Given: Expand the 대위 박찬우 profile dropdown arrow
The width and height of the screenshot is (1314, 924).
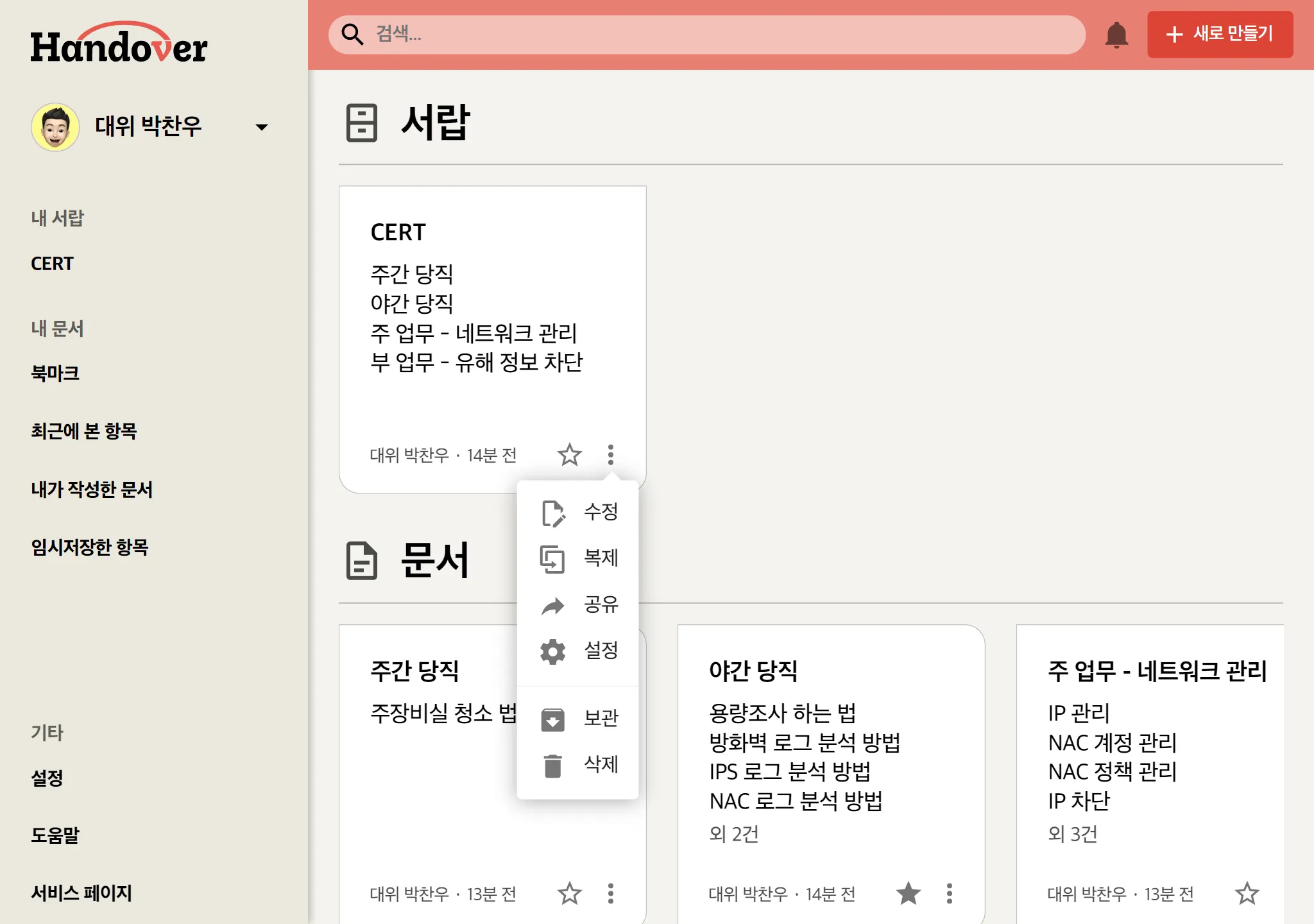Looking at the screenshot, I should [261, 127].
